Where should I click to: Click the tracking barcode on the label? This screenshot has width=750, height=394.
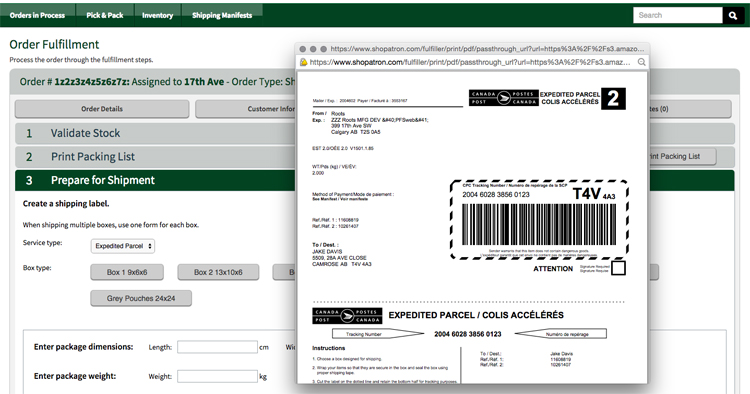tap(539, 224)
